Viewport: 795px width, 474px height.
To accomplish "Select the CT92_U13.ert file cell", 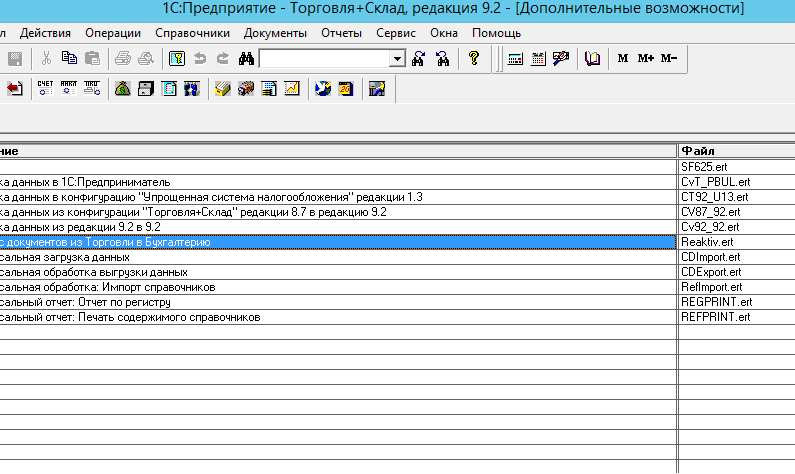I will pyautogui.click(x=737, y=197).
